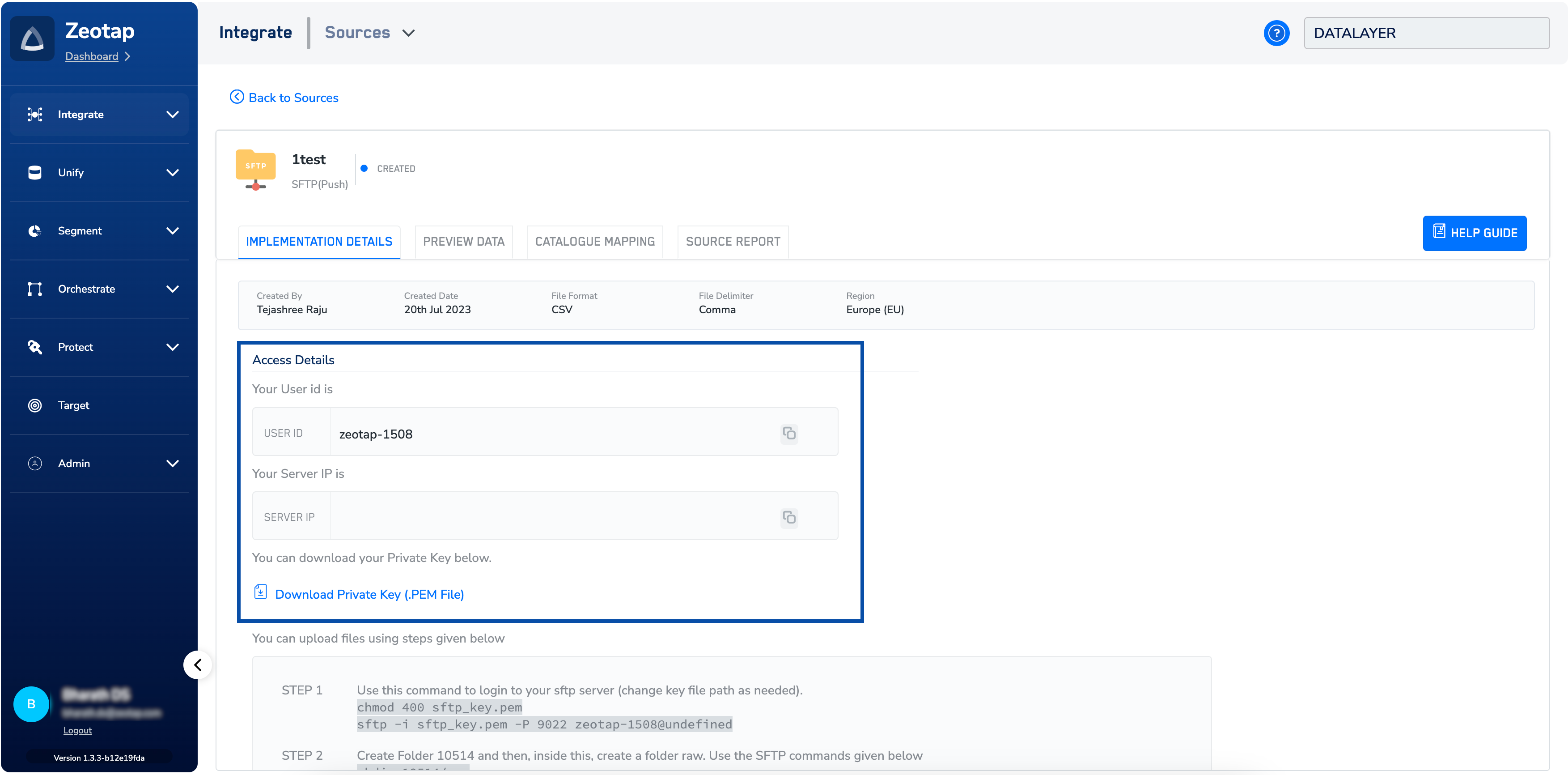Download Private Key PEM file link
1568x775 pixels.
[369, 594]
